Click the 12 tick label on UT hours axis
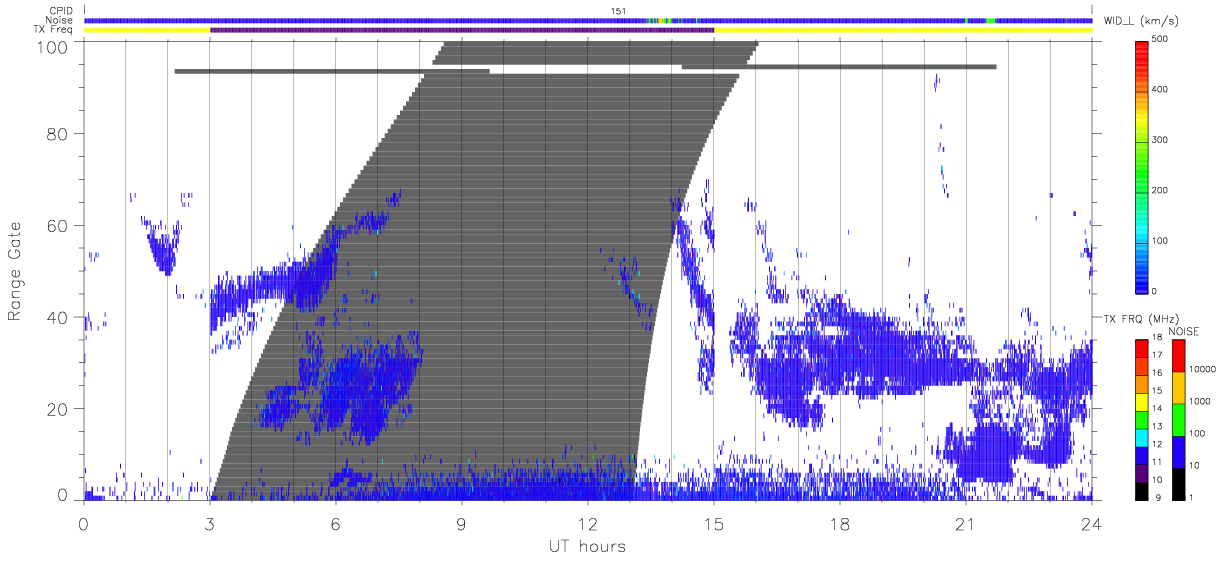This screenshot has height=567, width=1228. 587,524
